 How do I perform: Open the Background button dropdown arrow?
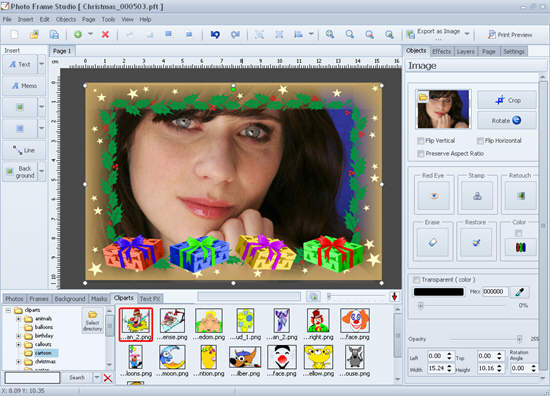click(41, 171)
